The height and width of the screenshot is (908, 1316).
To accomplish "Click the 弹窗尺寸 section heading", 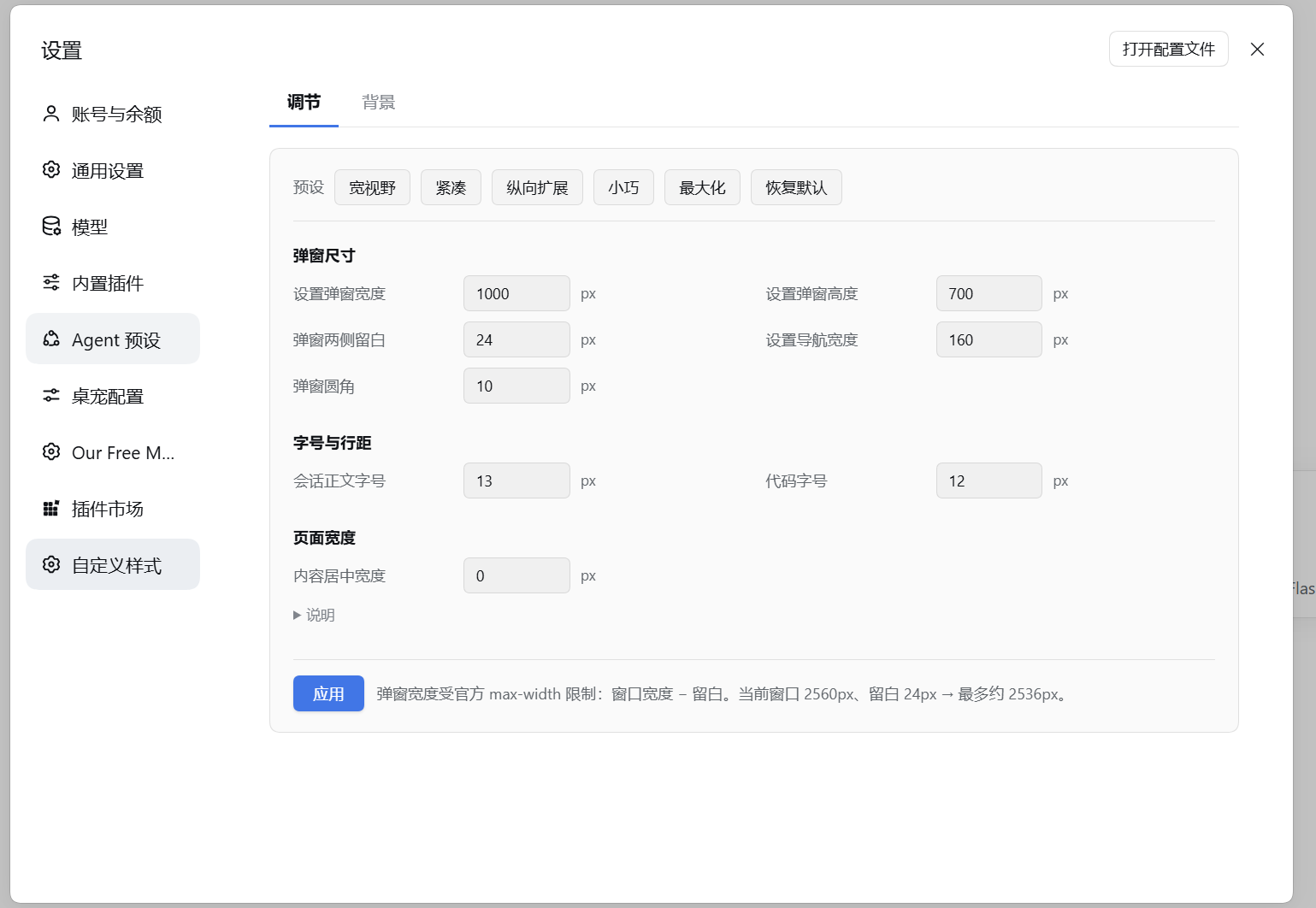I will pyautogui.click(x=324, y=256).
